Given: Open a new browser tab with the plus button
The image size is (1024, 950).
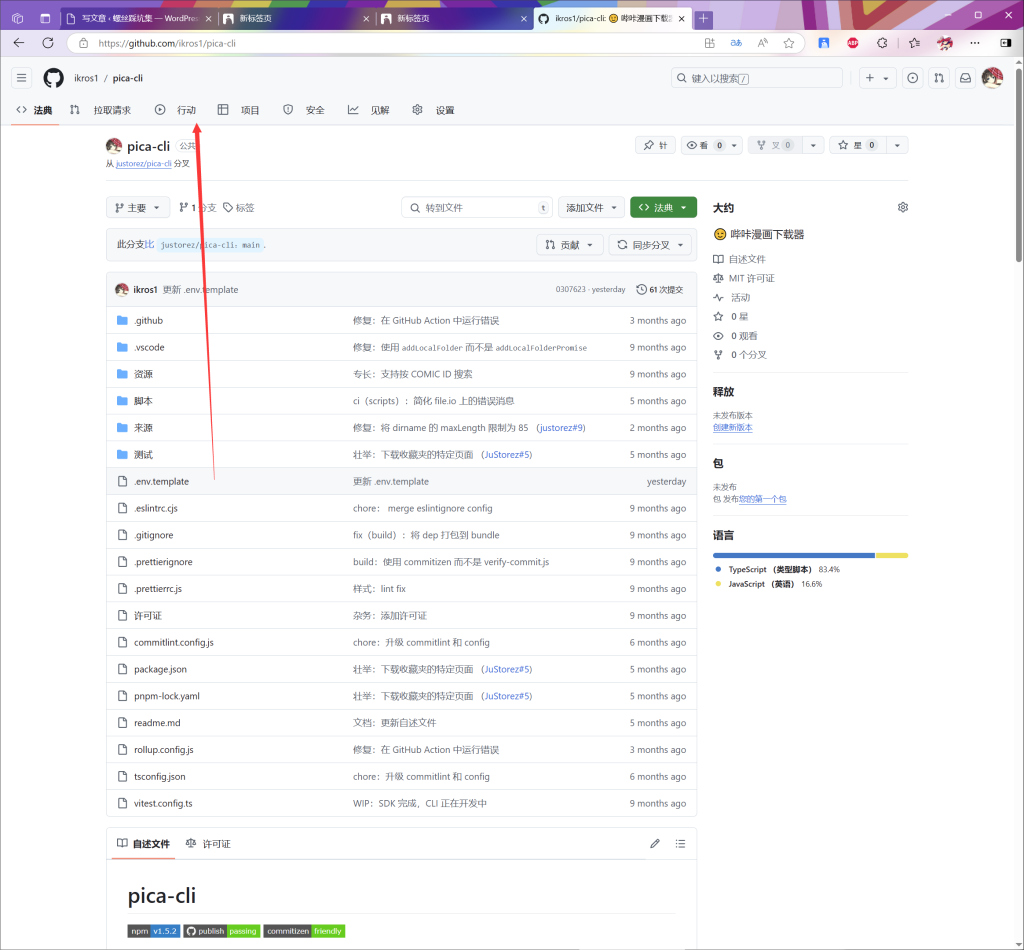Looking at the screenshot, I should coord(703,18).
